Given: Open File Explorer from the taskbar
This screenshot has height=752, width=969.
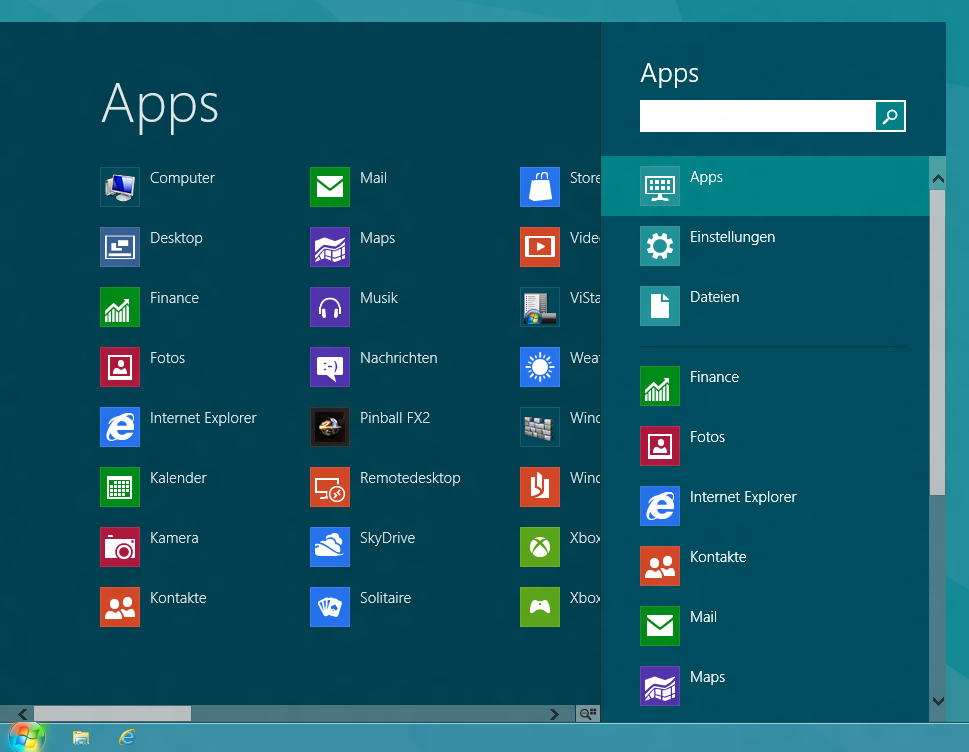Looking at the screenshot, I should [x=81, y=737].
